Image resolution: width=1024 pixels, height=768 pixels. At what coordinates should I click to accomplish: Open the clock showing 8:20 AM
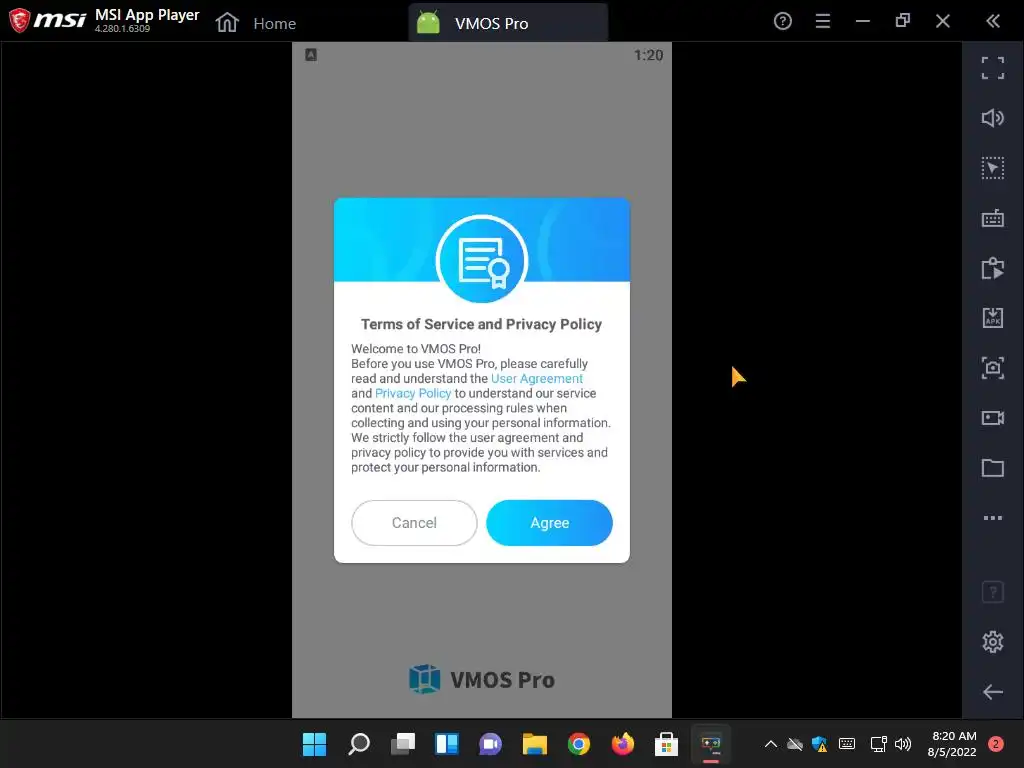953,744
